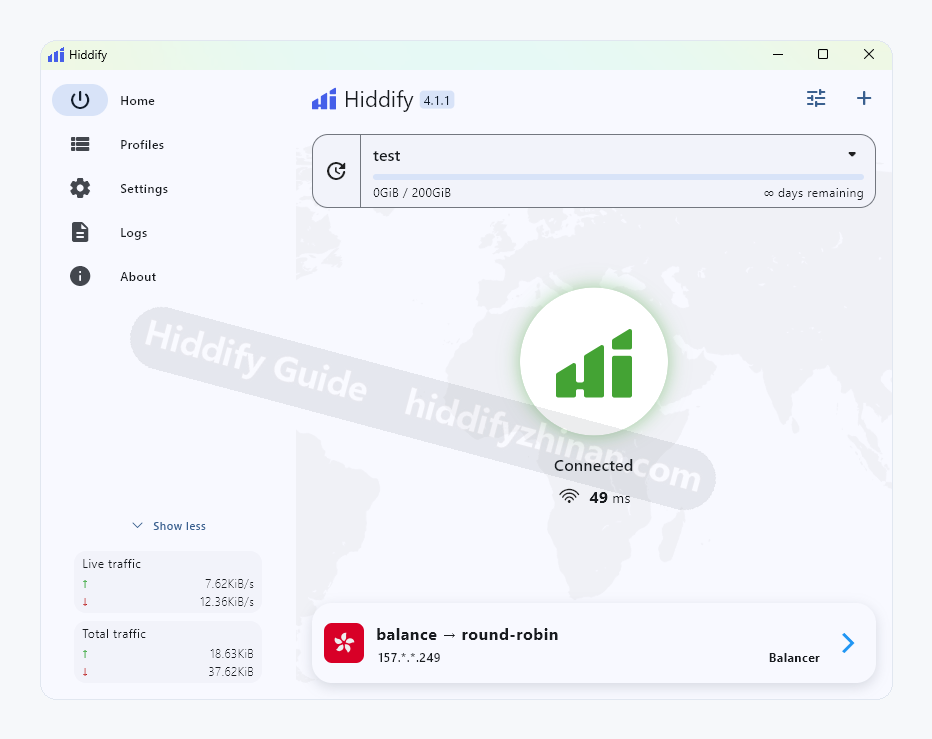932x739 pixels.
Task: Add new profile with plus icon
Action: (x=864, y=98)
